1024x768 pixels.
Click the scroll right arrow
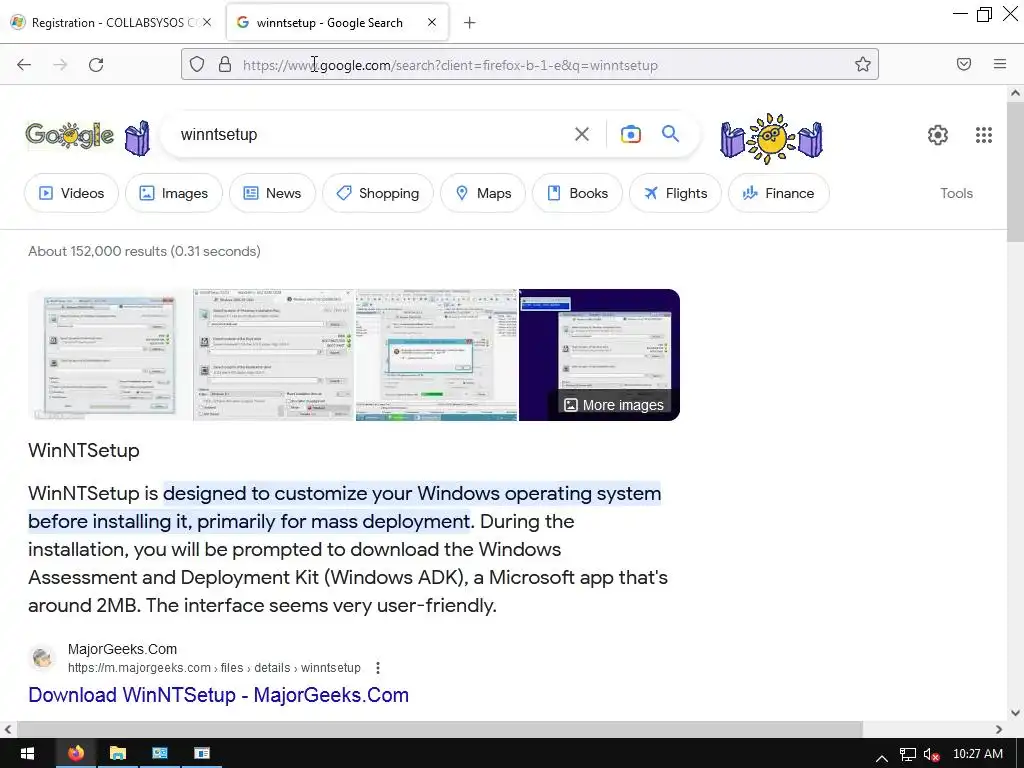click(x=999, y=729)
